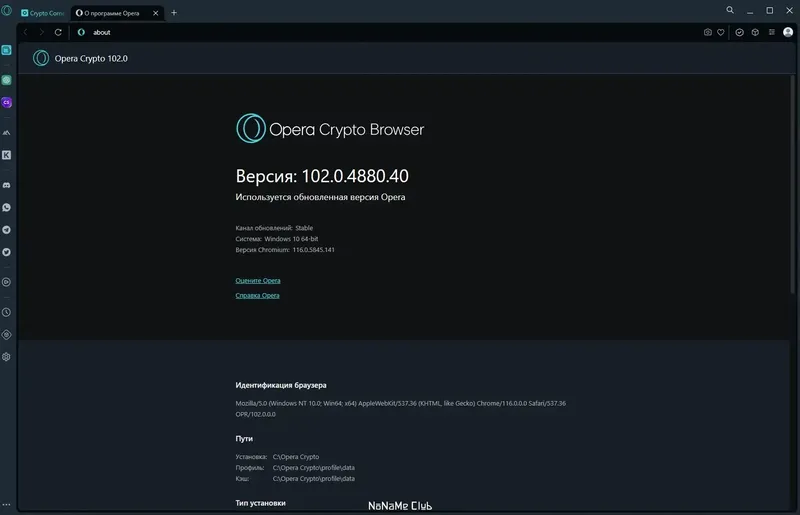Open Easy Setup menu icon
The width and height of the screenshot is (800, 515).
point(772,32)
